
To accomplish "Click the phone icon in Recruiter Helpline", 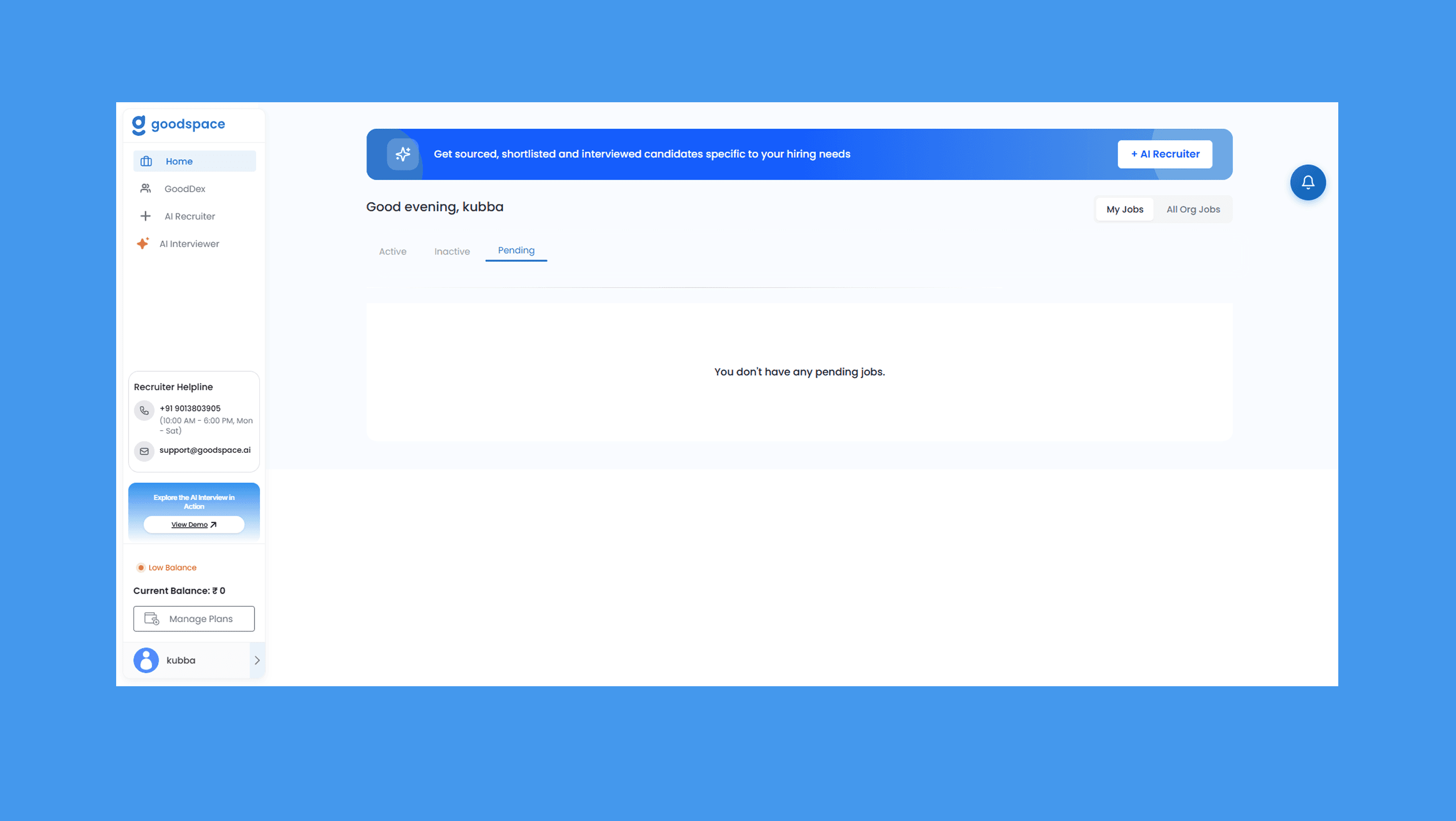I will (x=144, y=410).
